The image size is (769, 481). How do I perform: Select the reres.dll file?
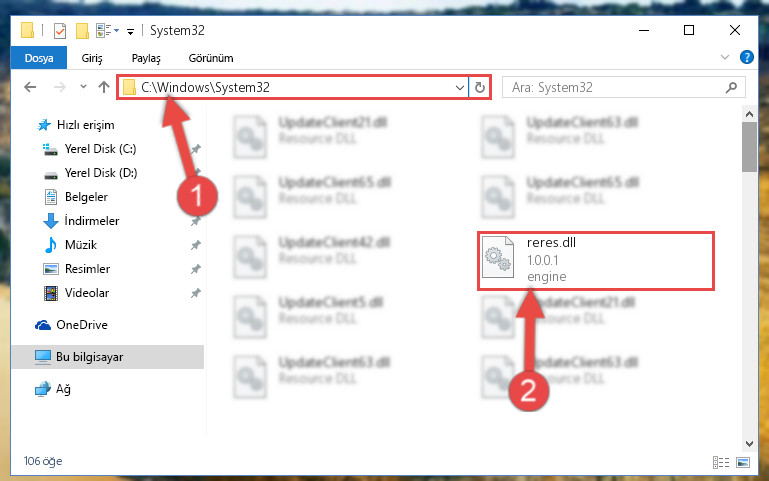(x=595, y=260)
